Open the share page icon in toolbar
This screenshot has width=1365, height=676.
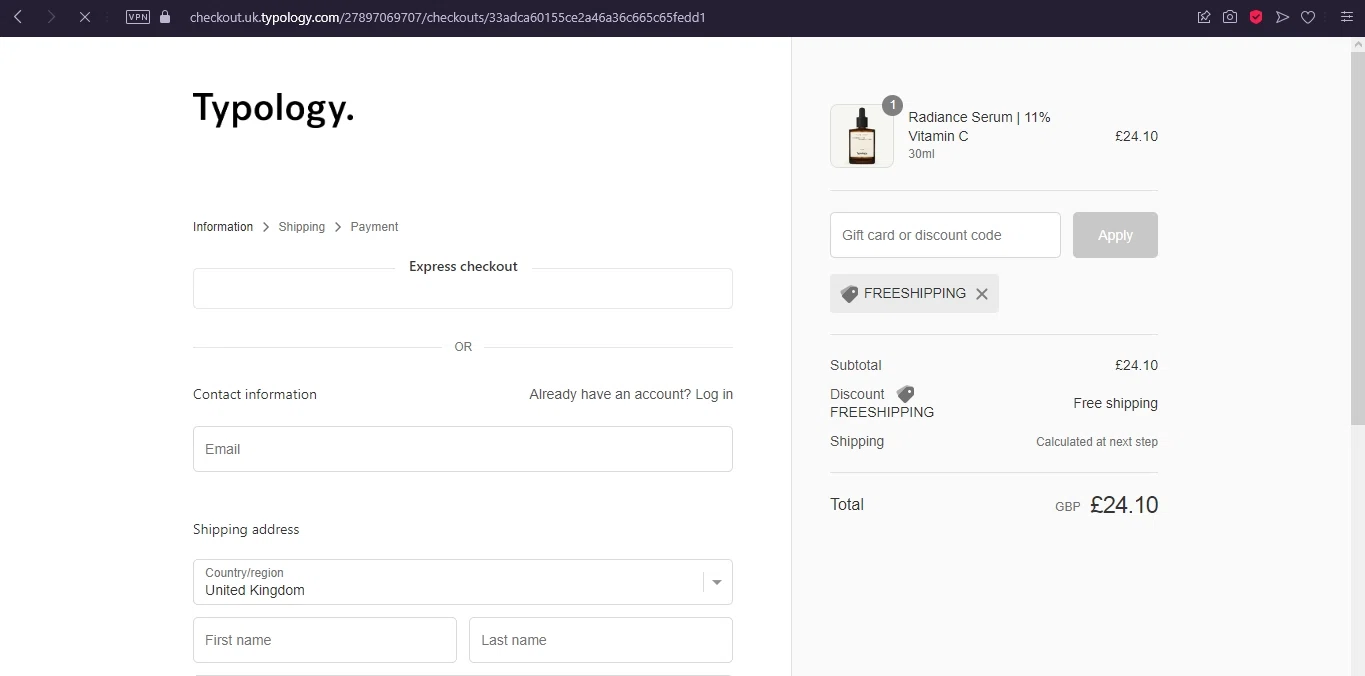[1204, 17]
